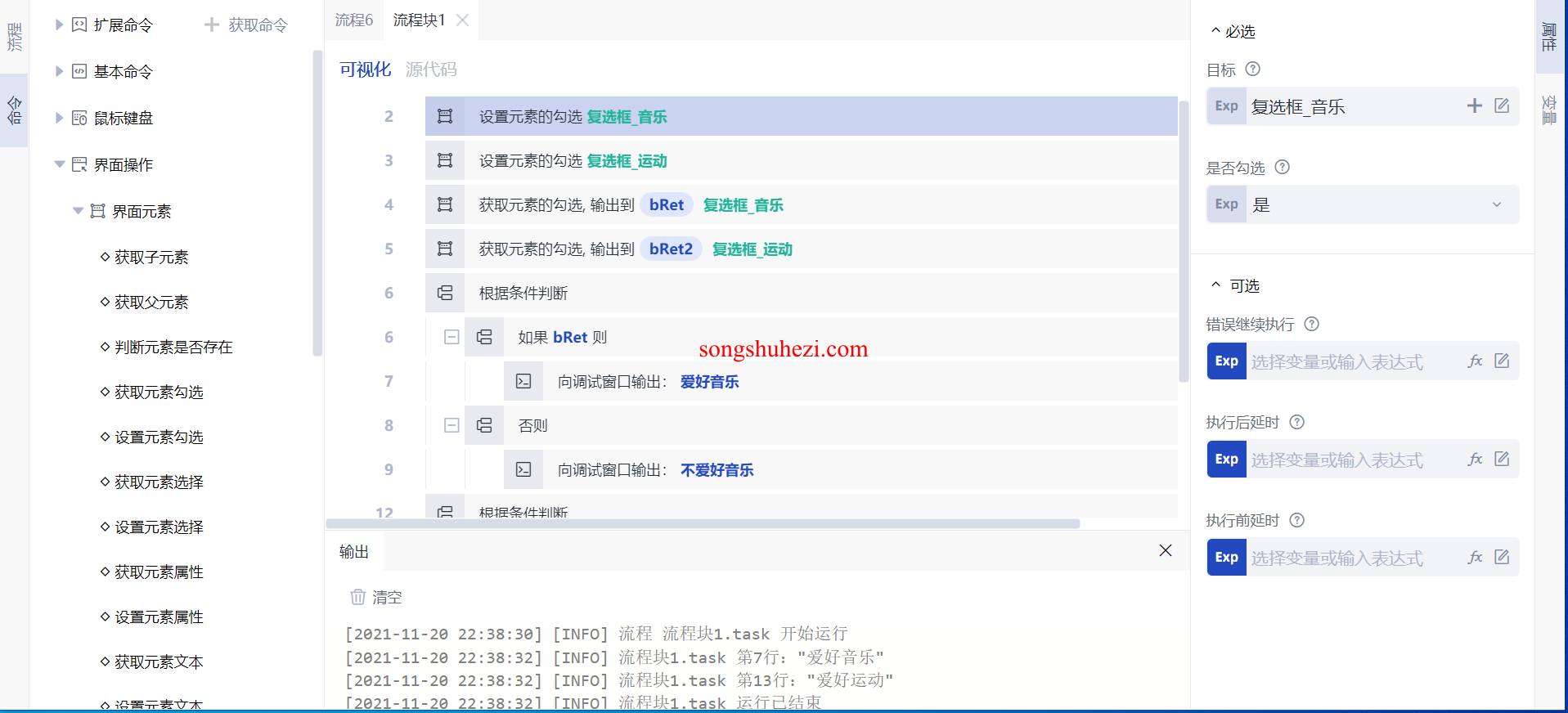Click element icon on bRet line 4
1568x713 pixels.
(x=445, y=204)
